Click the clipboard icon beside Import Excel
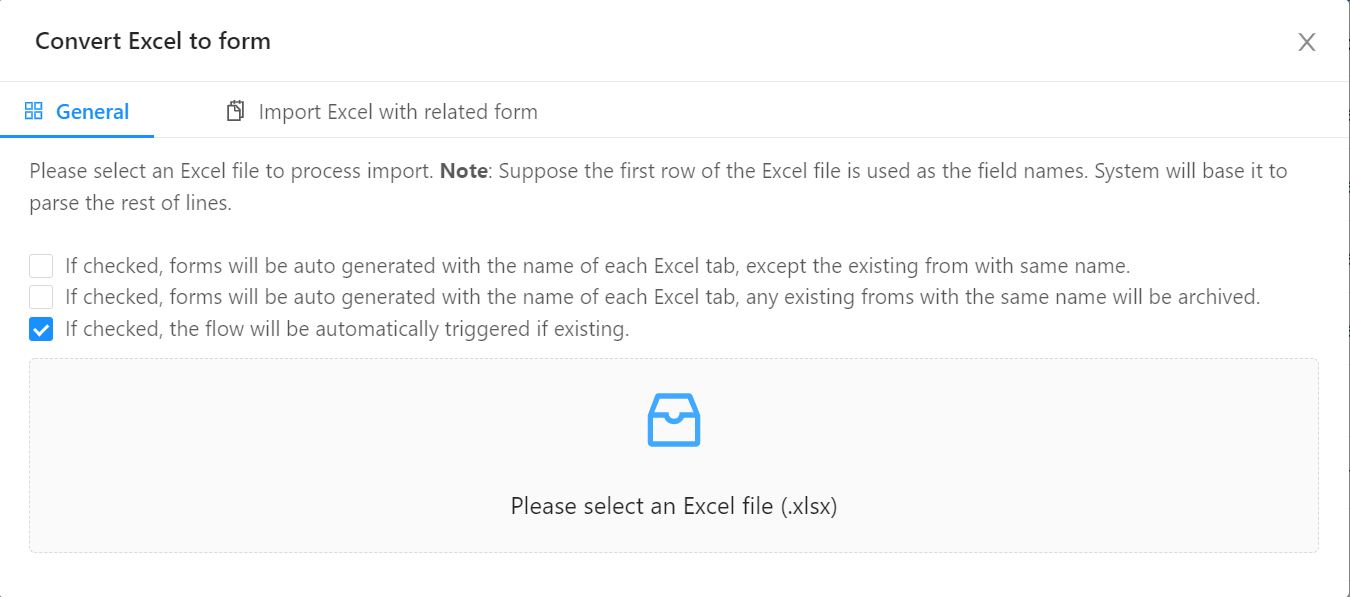 [x=235, y=111]
